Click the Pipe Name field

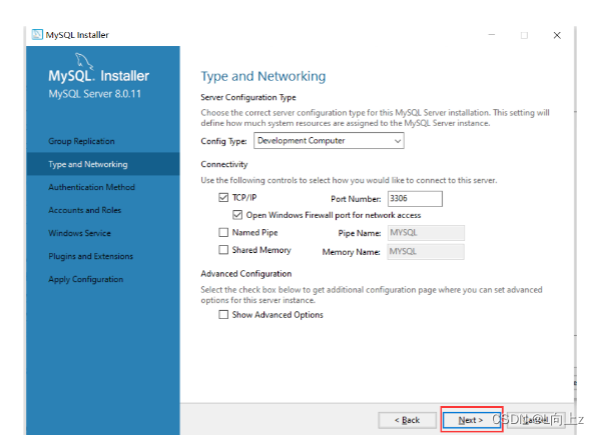click(426, 233)
